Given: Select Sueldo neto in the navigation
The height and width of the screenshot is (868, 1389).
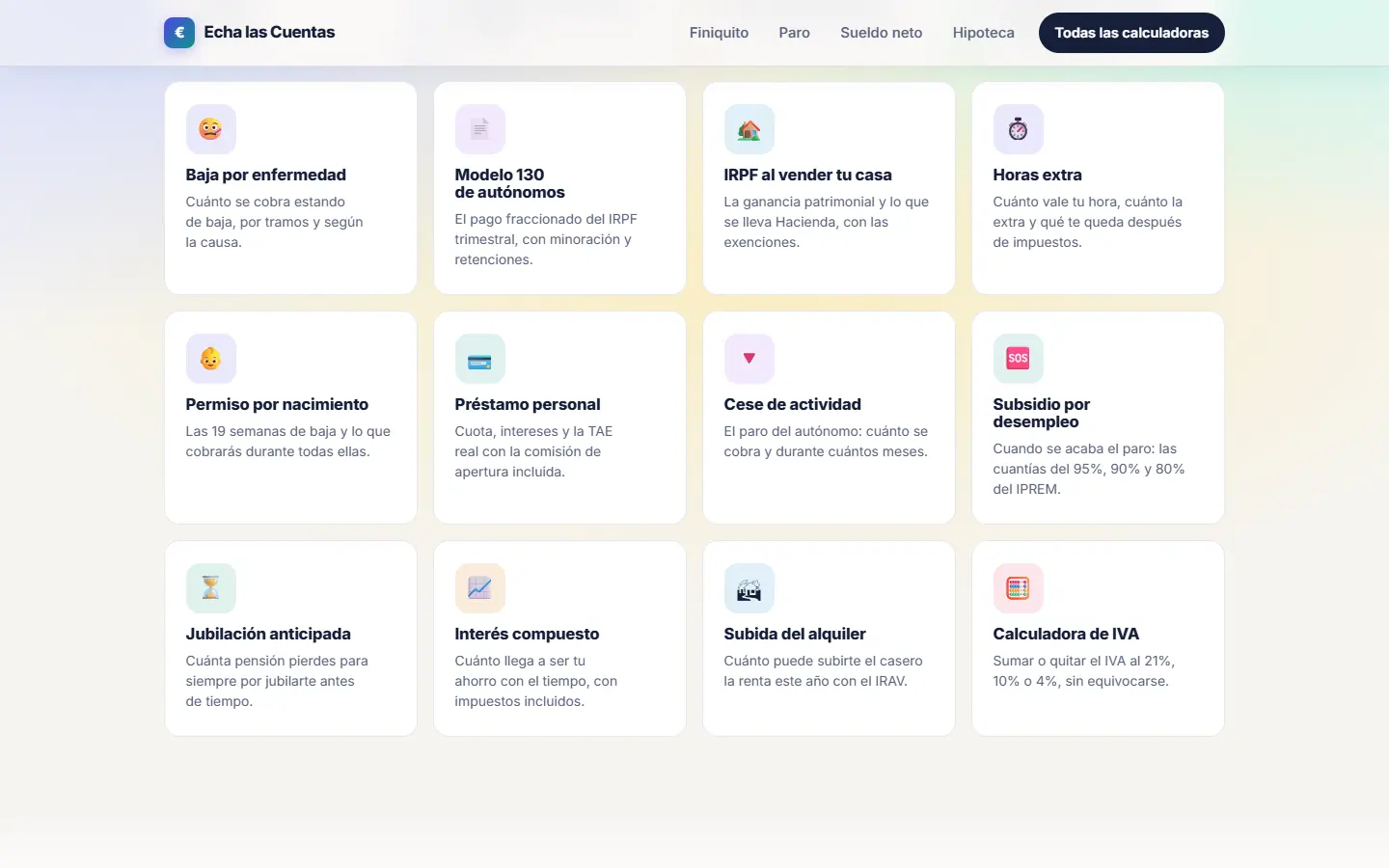Looking at the screenshot, I should pos(882,33).
